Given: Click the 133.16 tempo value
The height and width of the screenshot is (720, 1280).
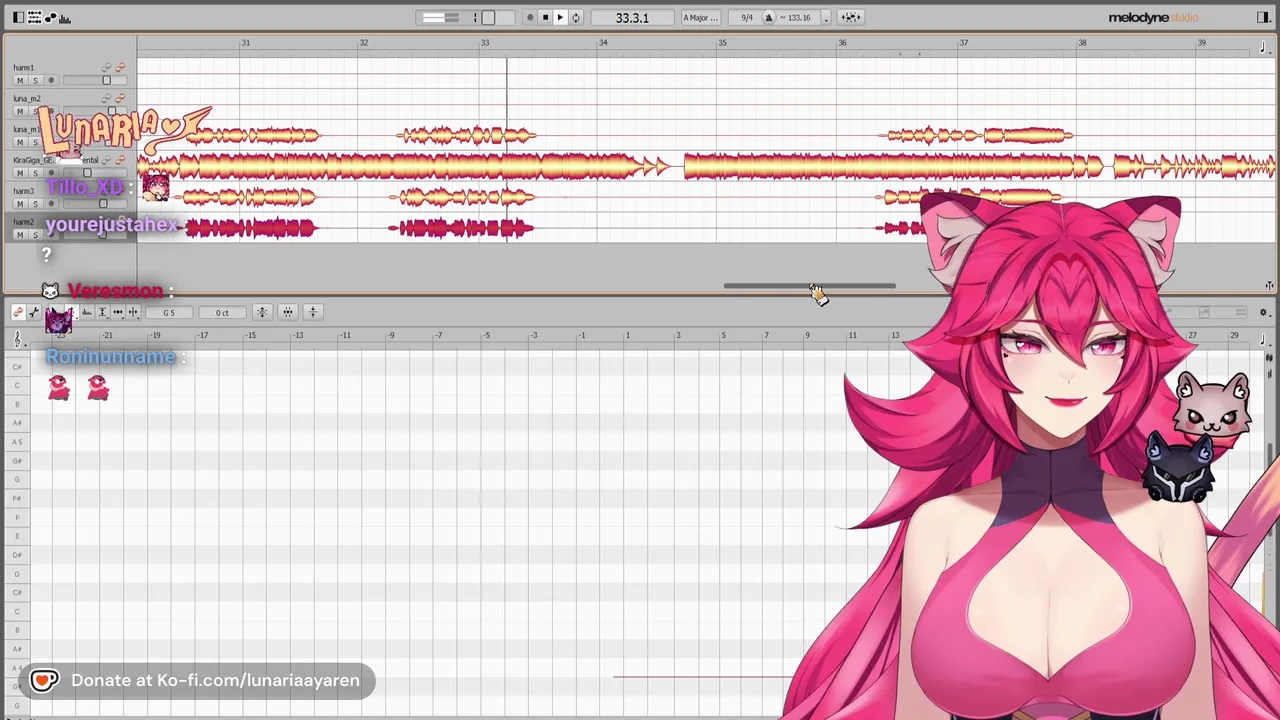Looking at the screenshot, I should pyautogui.click(x=798, y=17).
